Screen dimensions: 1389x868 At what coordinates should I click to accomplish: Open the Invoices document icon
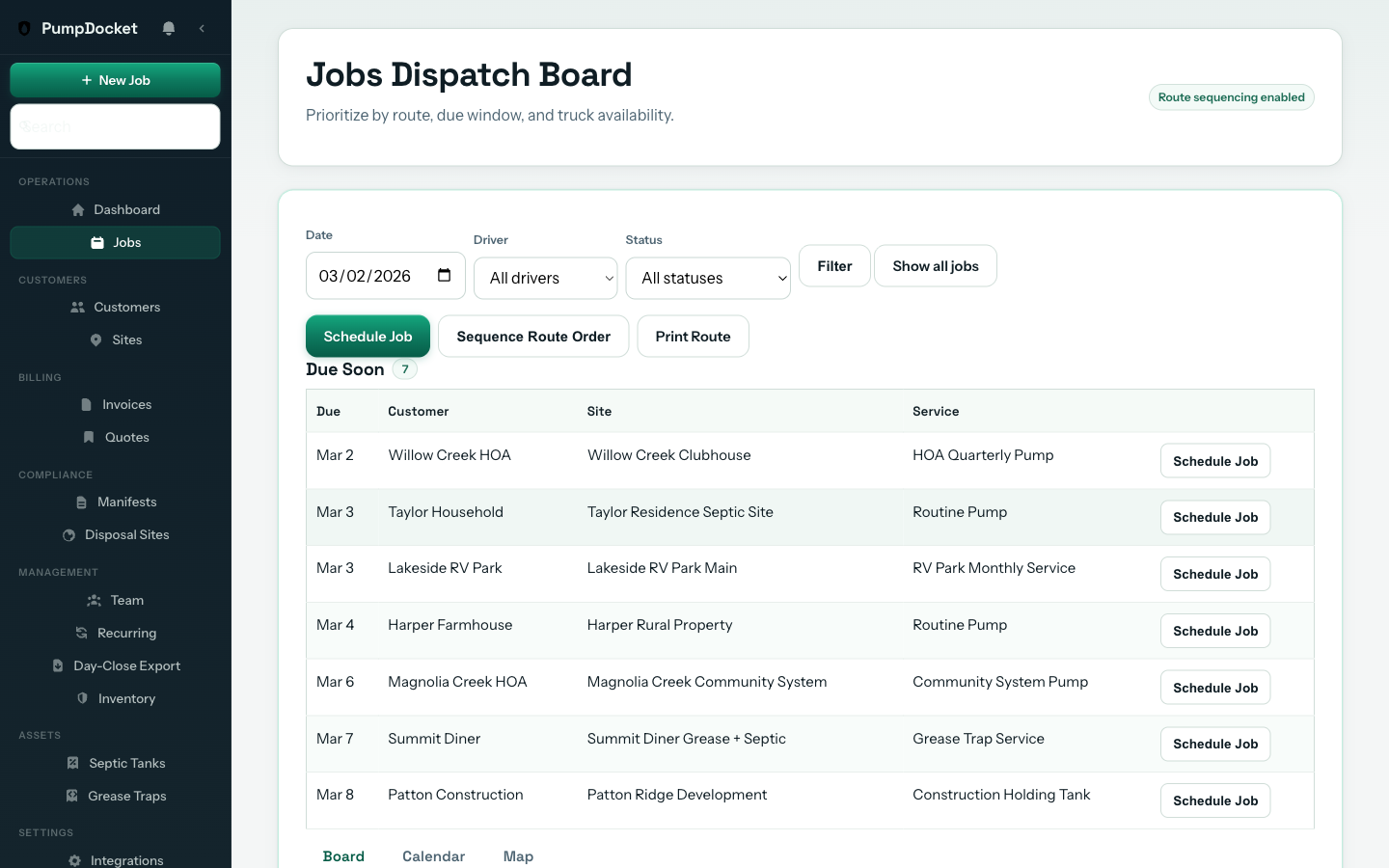86,404
